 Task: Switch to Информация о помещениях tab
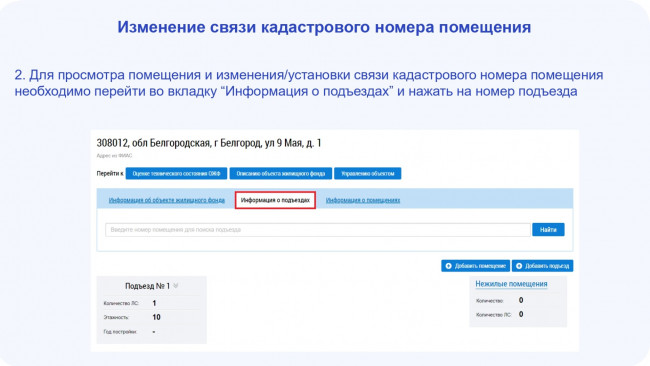click(x=363, y=200)
